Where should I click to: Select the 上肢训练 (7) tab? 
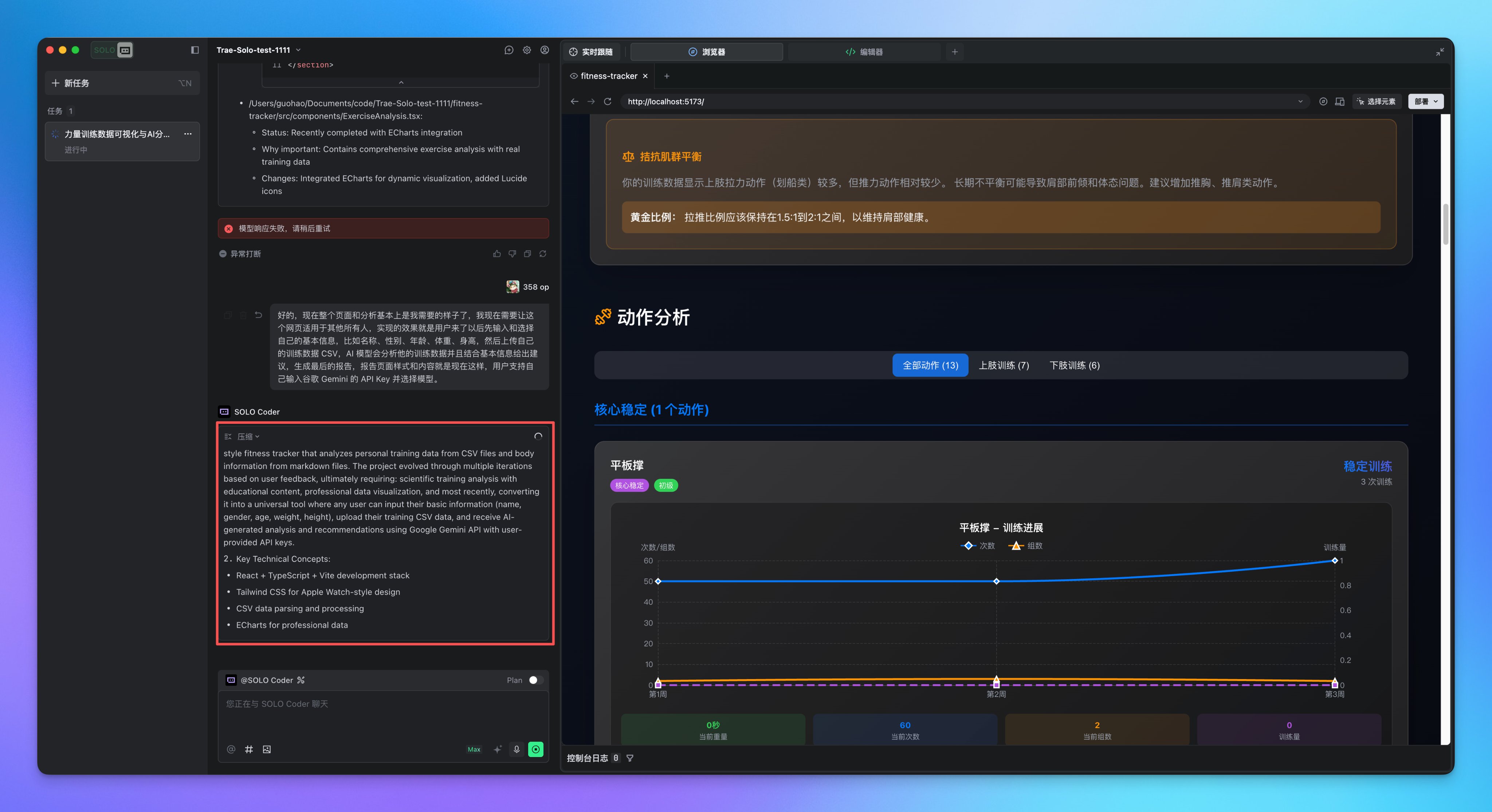tap(1003, 366)
